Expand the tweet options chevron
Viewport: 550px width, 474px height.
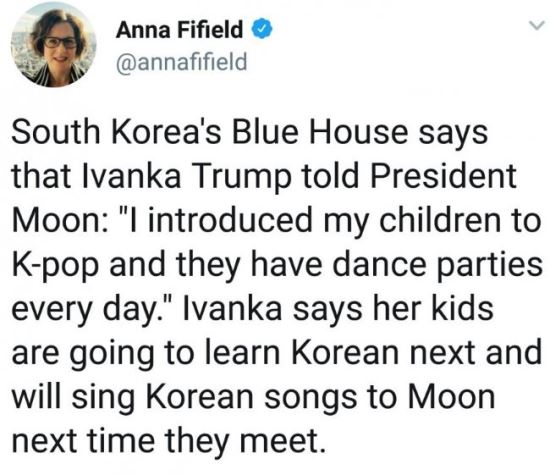[x=537, y=26]
